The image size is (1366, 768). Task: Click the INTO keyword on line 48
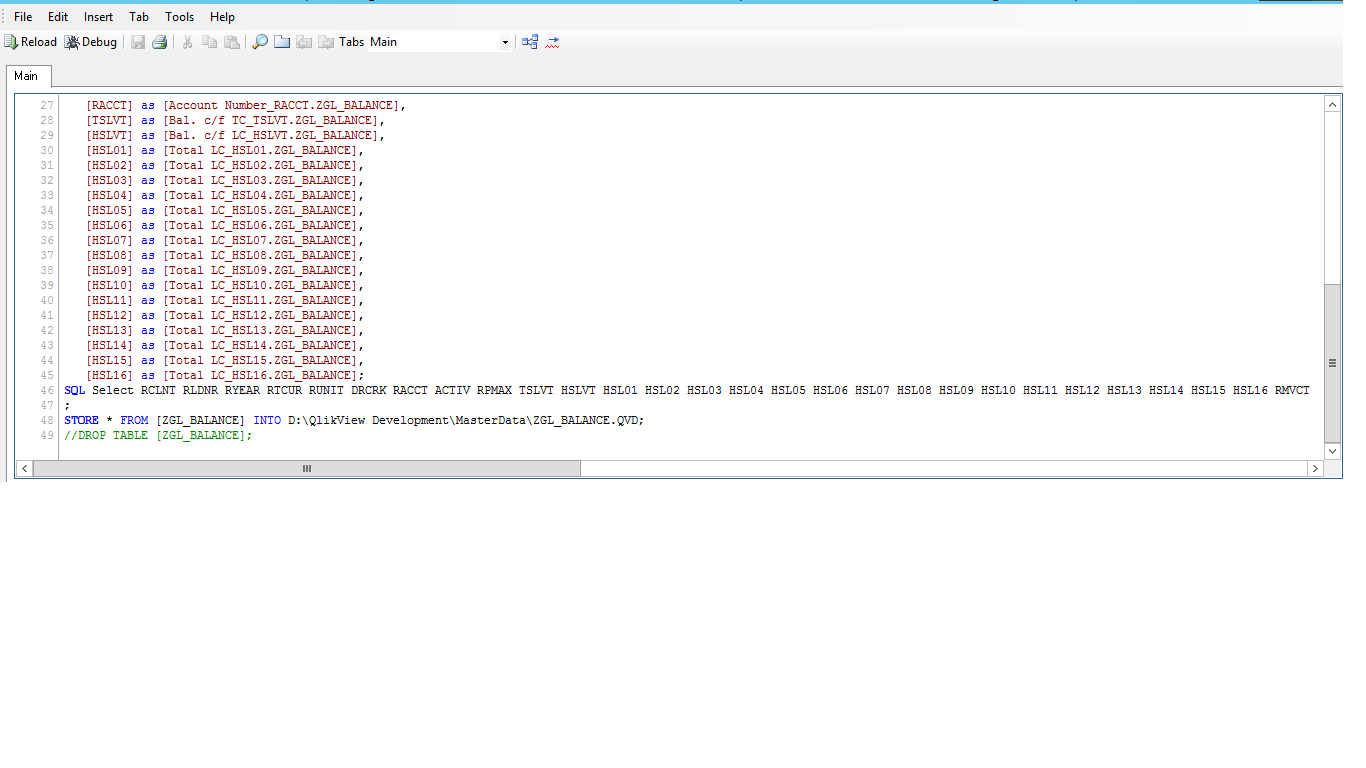pos(267,420)
